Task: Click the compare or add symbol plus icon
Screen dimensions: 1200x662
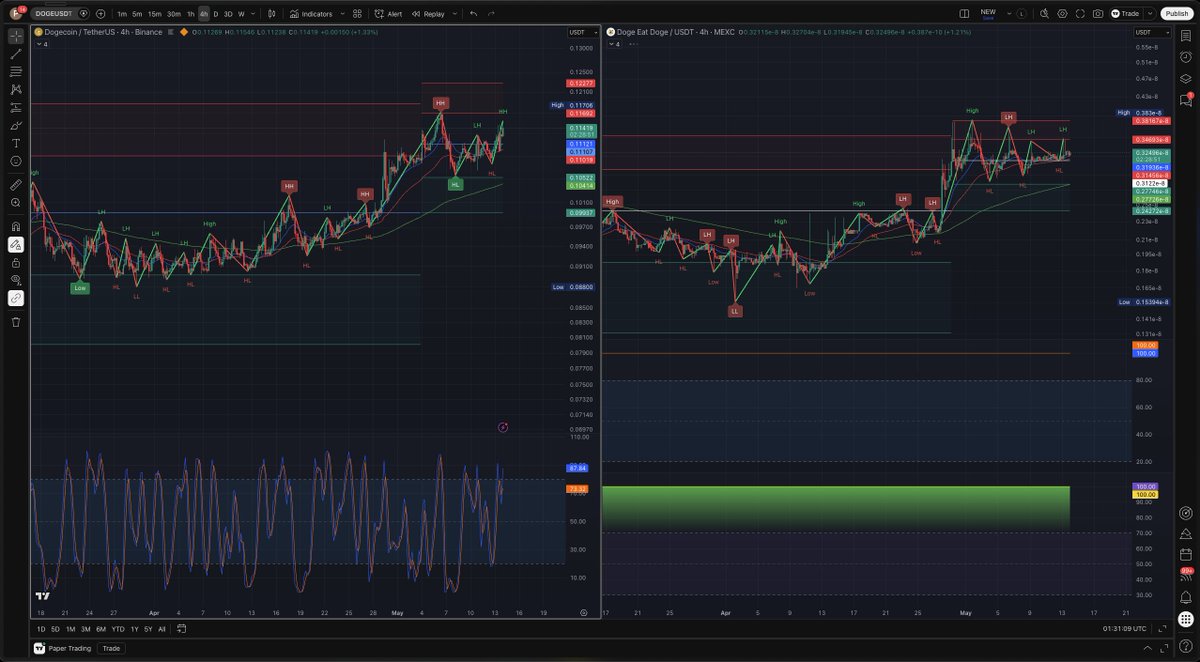Action: click(x=101, y=14)
